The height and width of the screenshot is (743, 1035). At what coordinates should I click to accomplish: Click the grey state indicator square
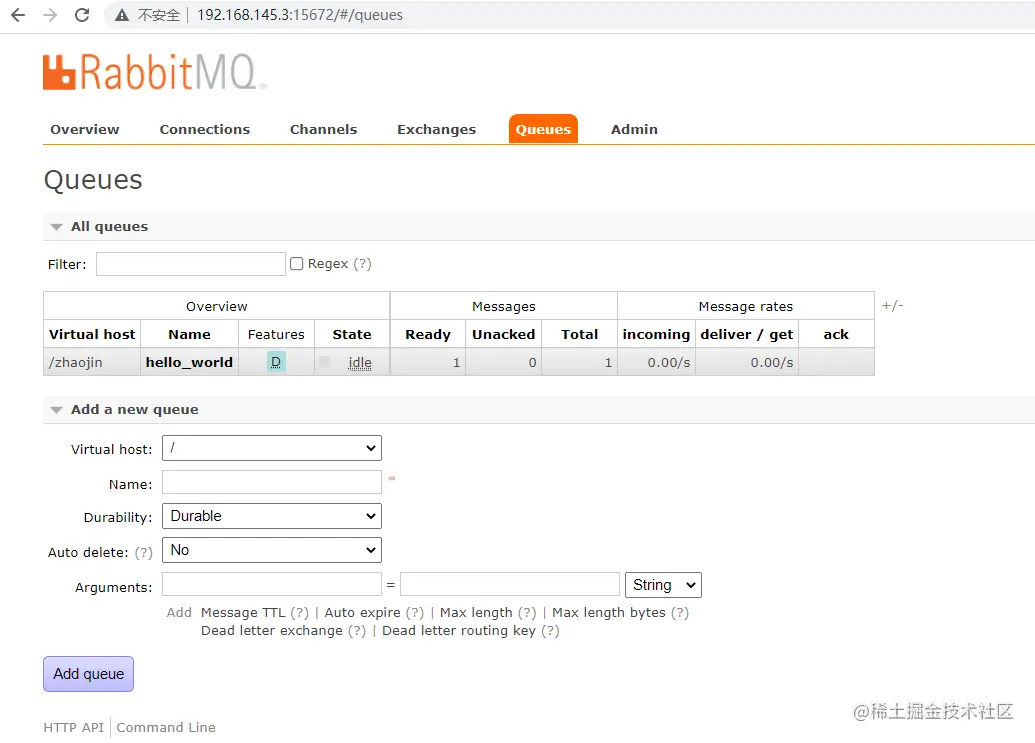(x=324, y=361)
